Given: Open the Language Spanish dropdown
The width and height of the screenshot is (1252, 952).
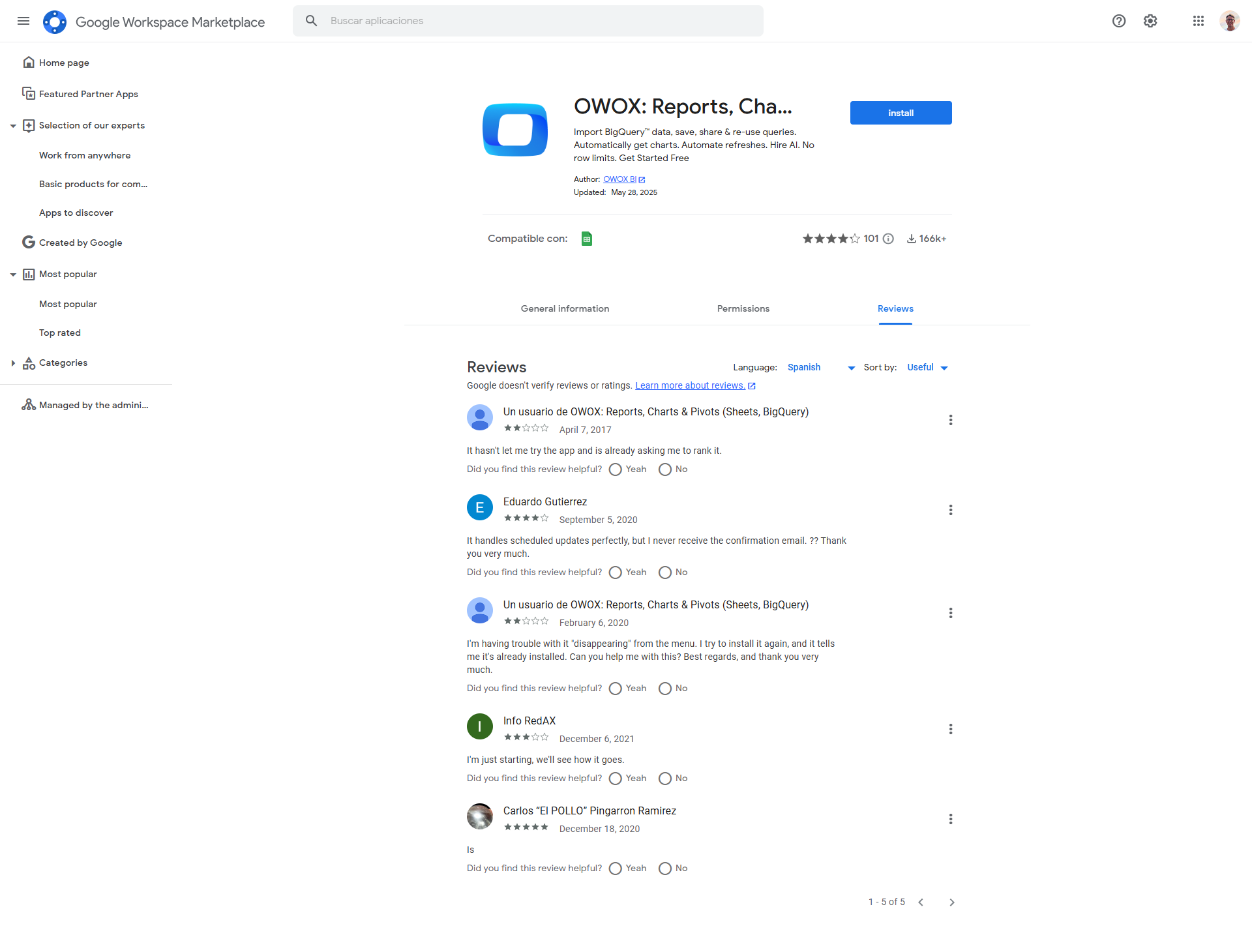Looking at the screenshot, I should tap(821, 368).
